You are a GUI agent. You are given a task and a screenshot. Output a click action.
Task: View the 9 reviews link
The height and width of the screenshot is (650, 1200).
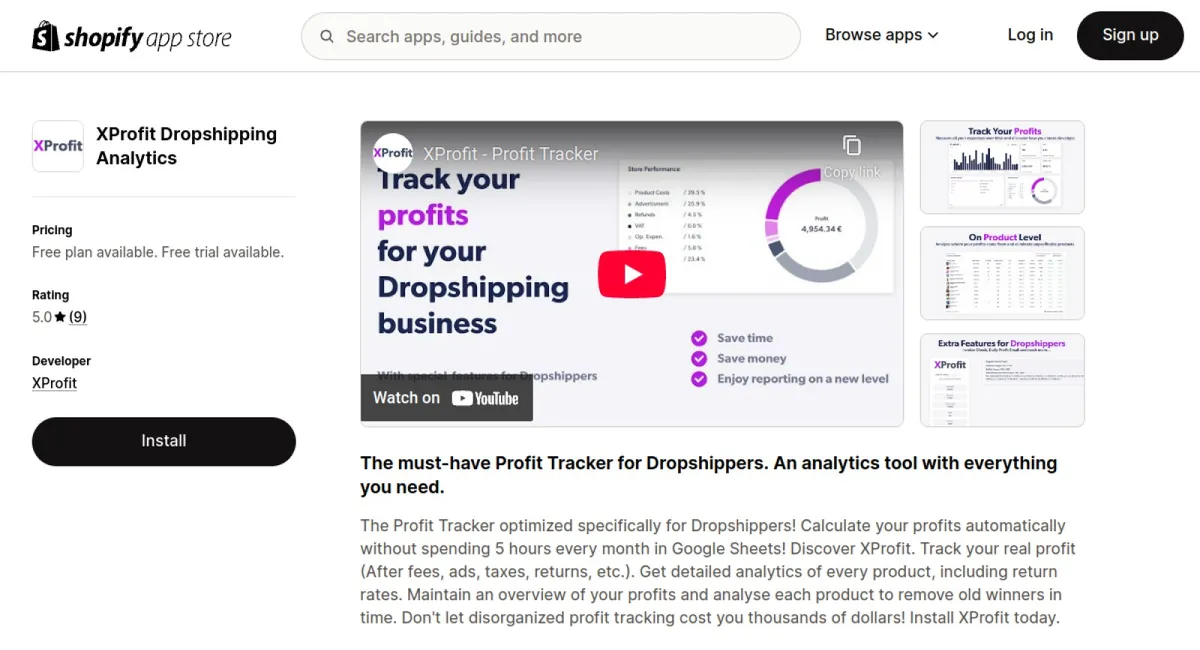coord(77,316)
